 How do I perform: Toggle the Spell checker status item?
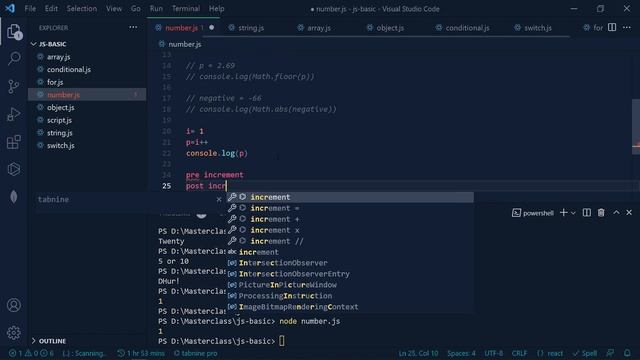pos(585,353)
